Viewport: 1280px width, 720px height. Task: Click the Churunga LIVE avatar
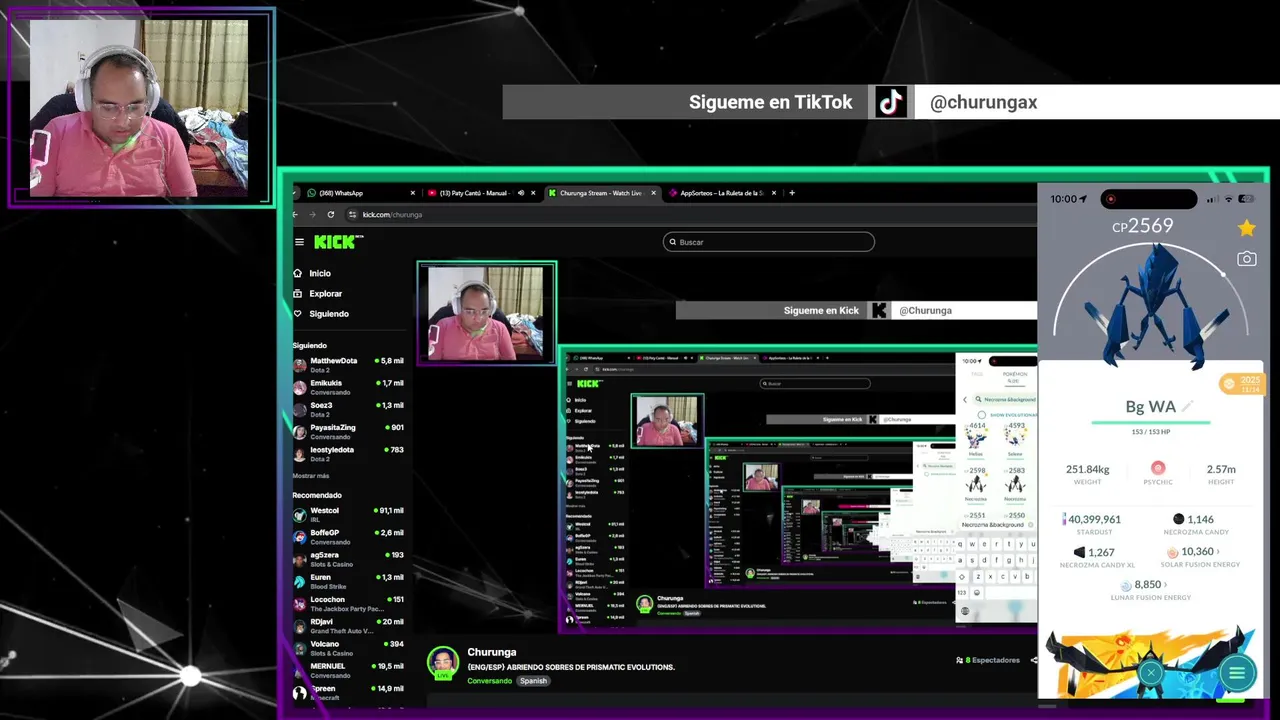[x=443, y=663]
